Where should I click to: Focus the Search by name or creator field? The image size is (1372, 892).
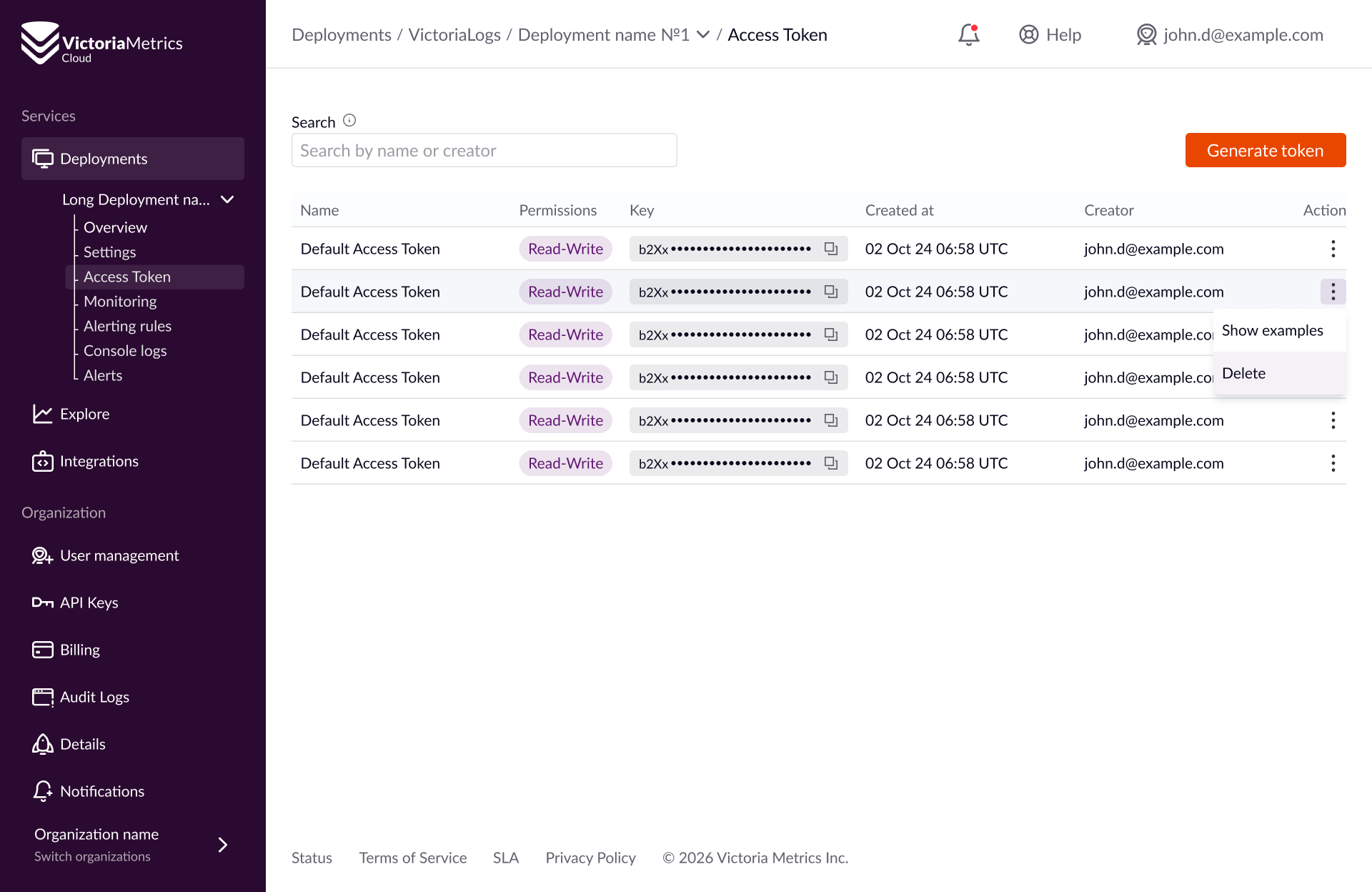click(484, 150)
